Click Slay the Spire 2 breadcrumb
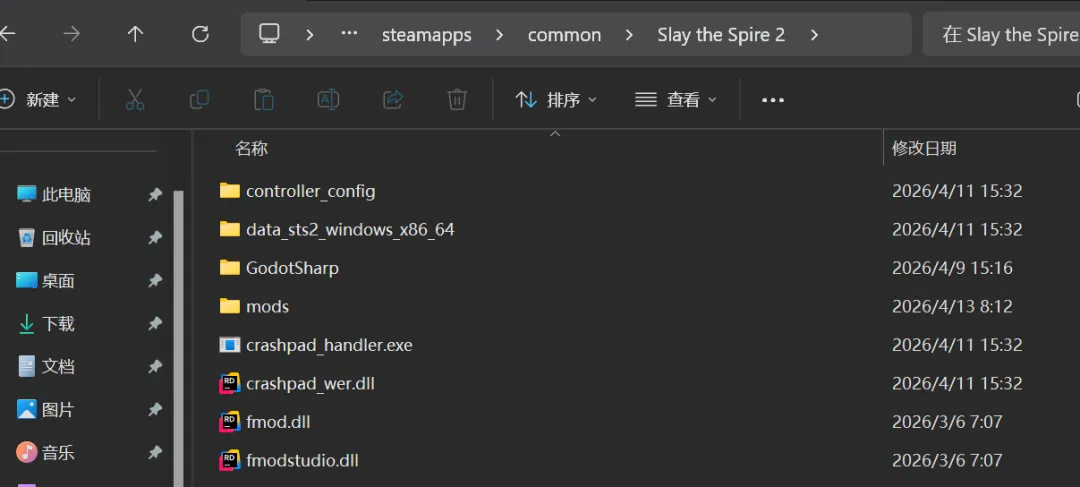1080x487 pixels. [721, 35]
